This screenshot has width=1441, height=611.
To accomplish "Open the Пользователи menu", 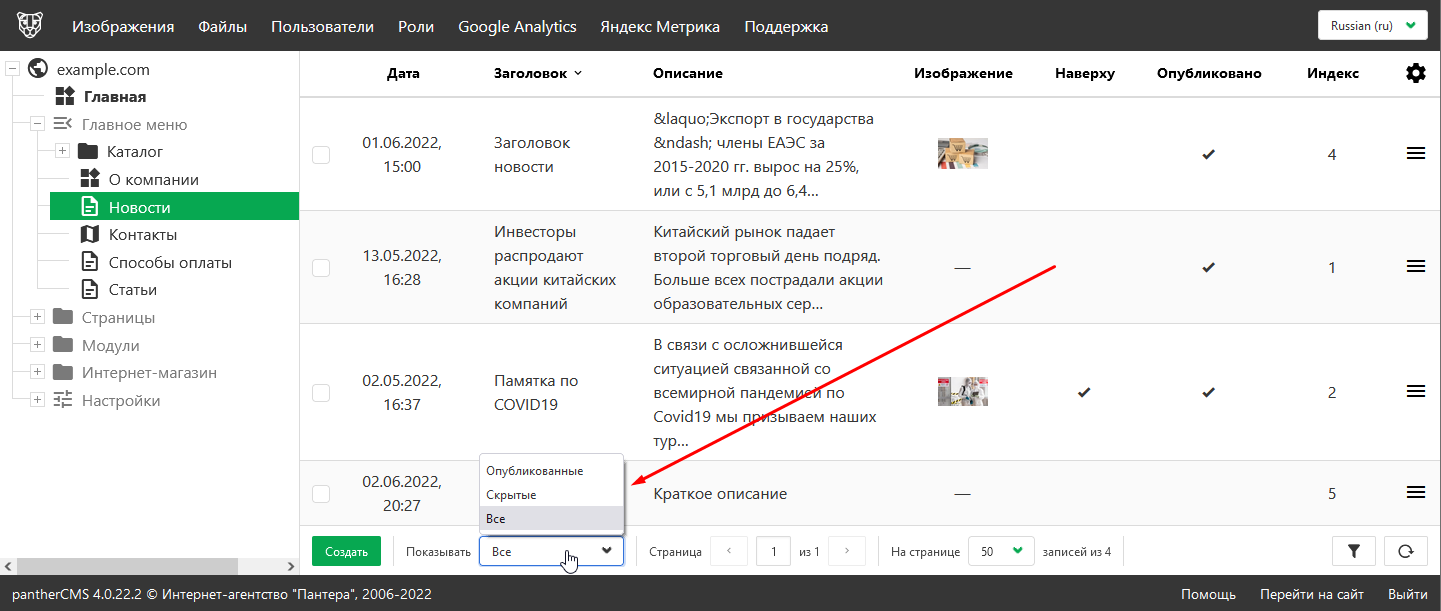I will (322, 27).
